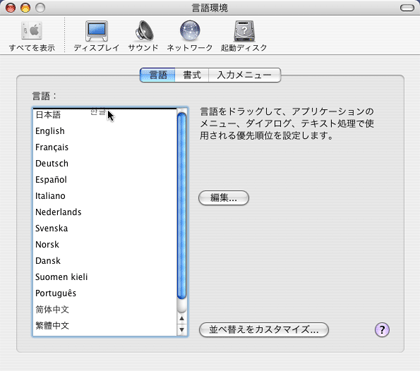This screenshot has width=420, height=371.
Task: Click the blue vertical scrollbar thumb
Action: point(182,206)
